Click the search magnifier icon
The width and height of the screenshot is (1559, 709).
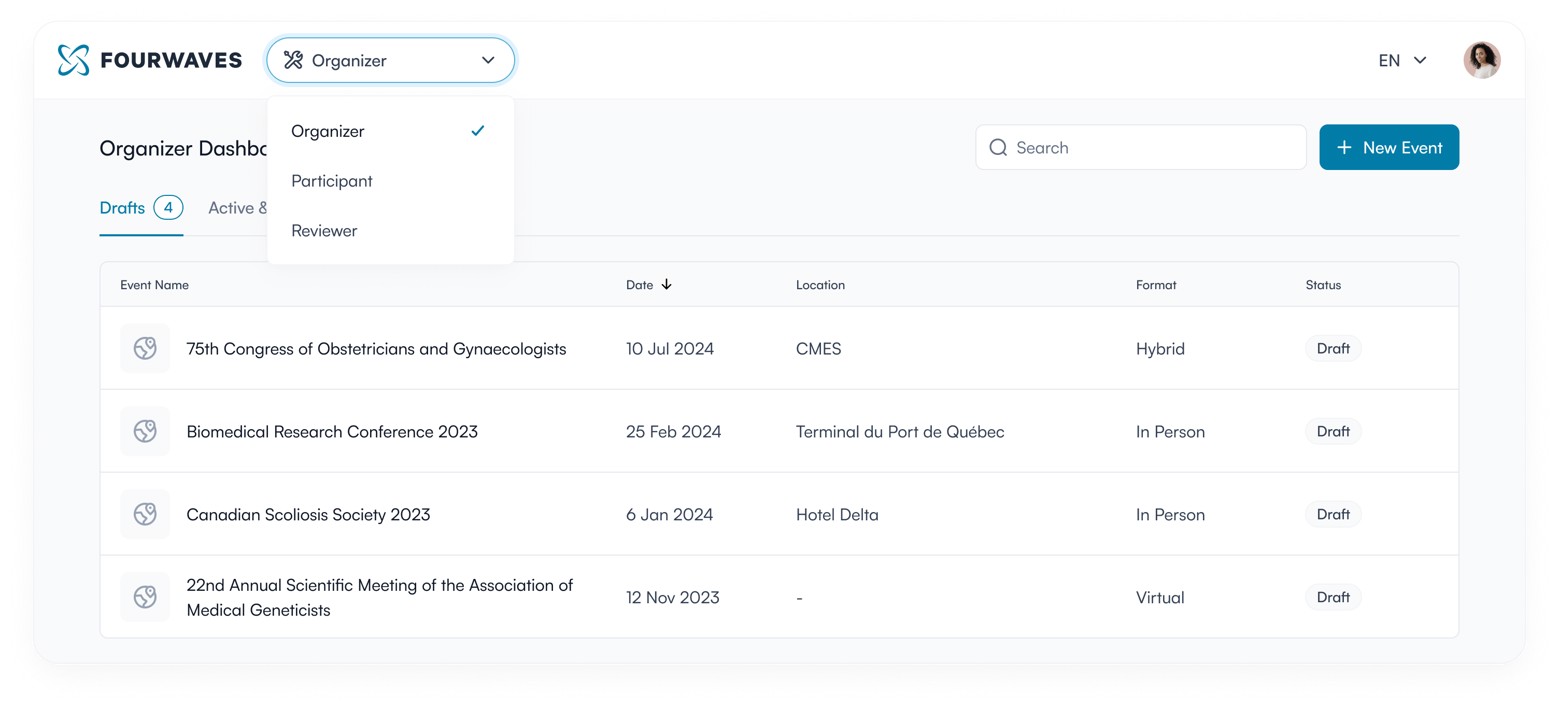997,148
